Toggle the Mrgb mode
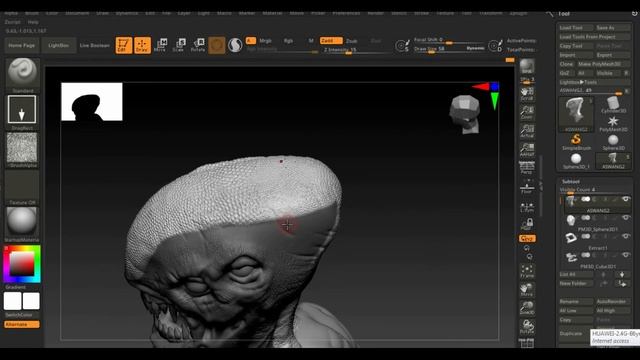 266,41
